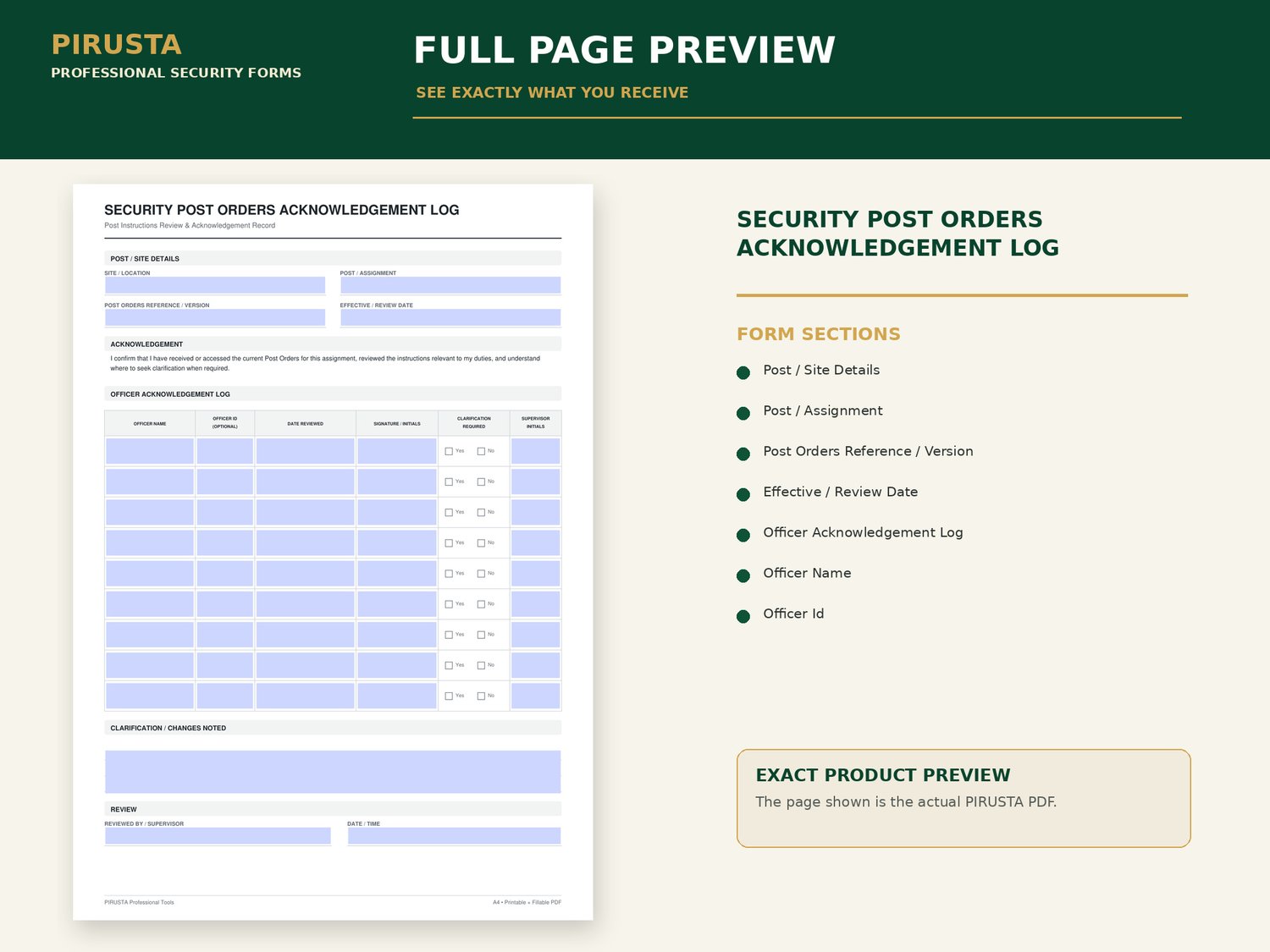
Task: Tick Yes checkbox in second log row
Action: pos(449,482)
